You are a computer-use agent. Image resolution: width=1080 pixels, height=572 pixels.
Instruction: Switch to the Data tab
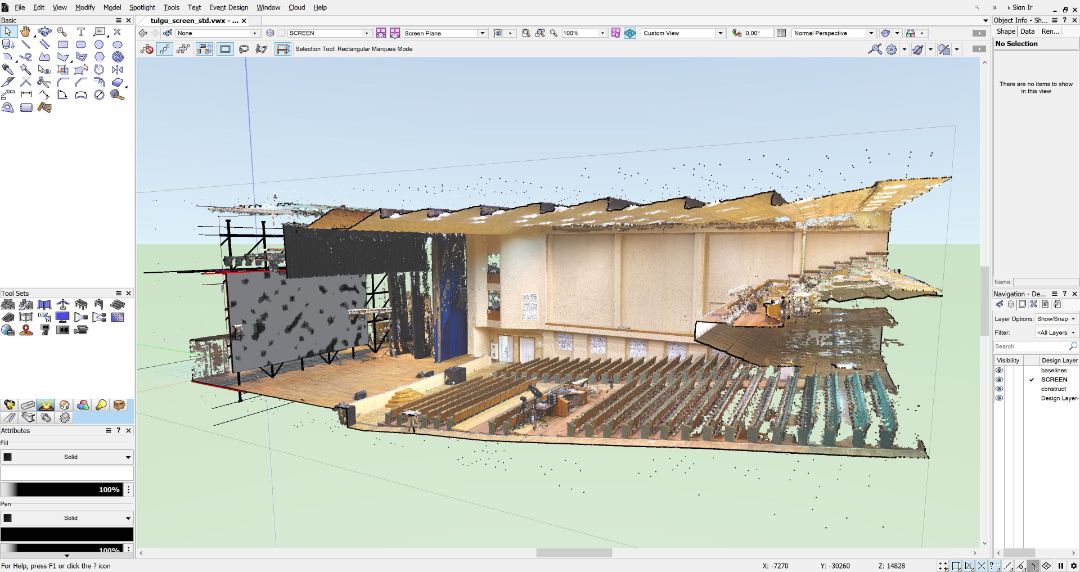pyautogui.click(x=1027, y=32)
